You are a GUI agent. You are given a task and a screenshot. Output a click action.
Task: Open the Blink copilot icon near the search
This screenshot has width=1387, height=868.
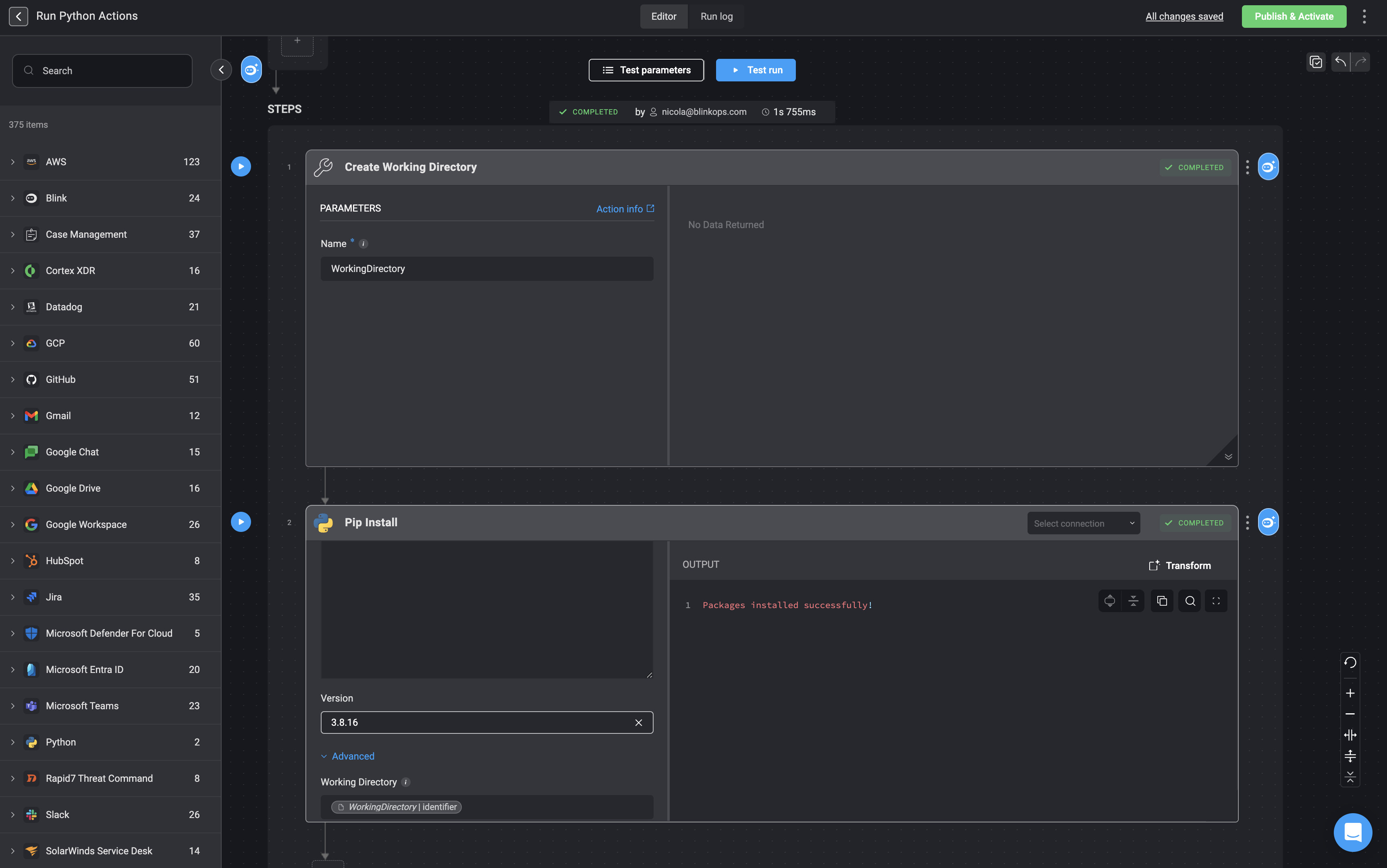coord(251,69)
